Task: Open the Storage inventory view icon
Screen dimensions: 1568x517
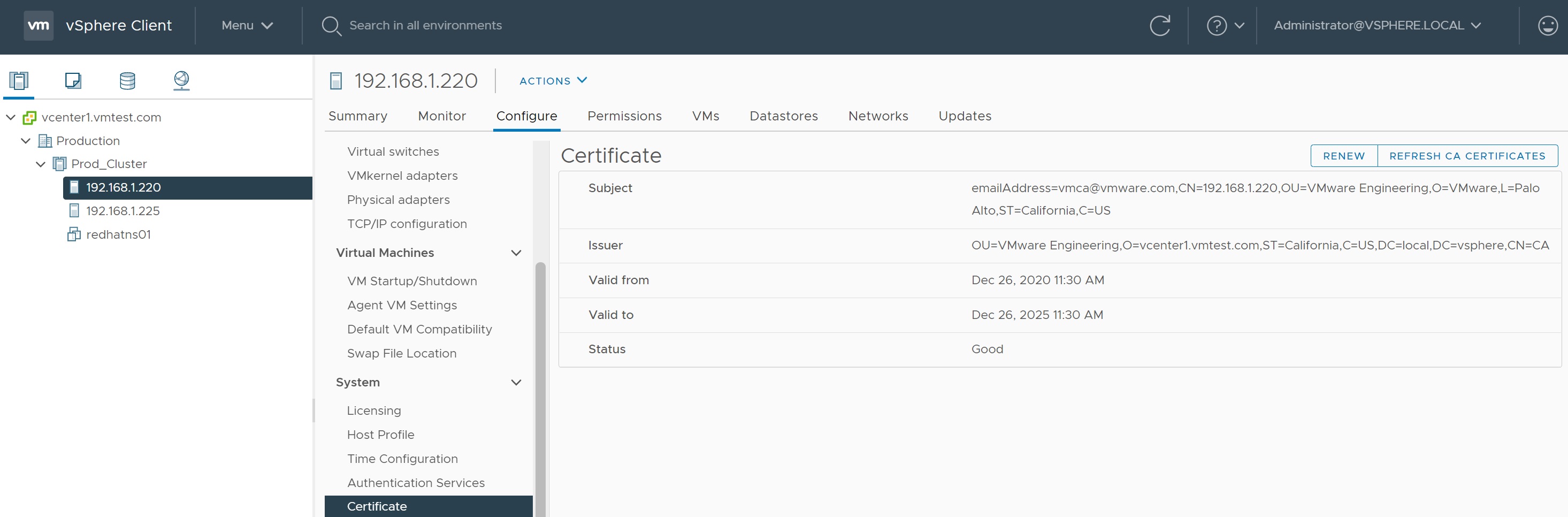Action: [x=127, y=80]
